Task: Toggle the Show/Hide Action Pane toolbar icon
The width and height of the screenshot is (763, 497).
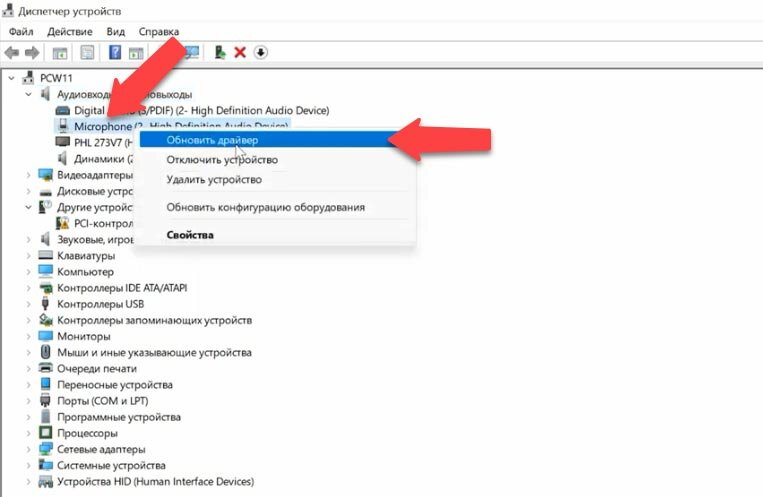Action: coord(136,53)
